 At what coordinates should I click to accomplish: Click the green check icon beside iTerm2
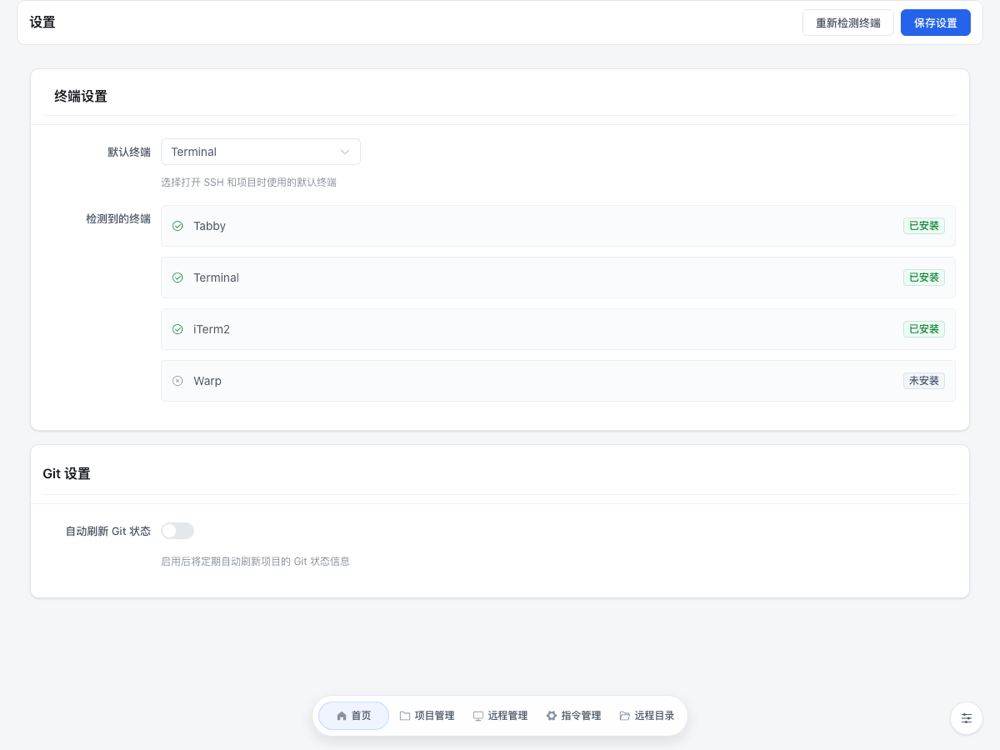[178, 329]
